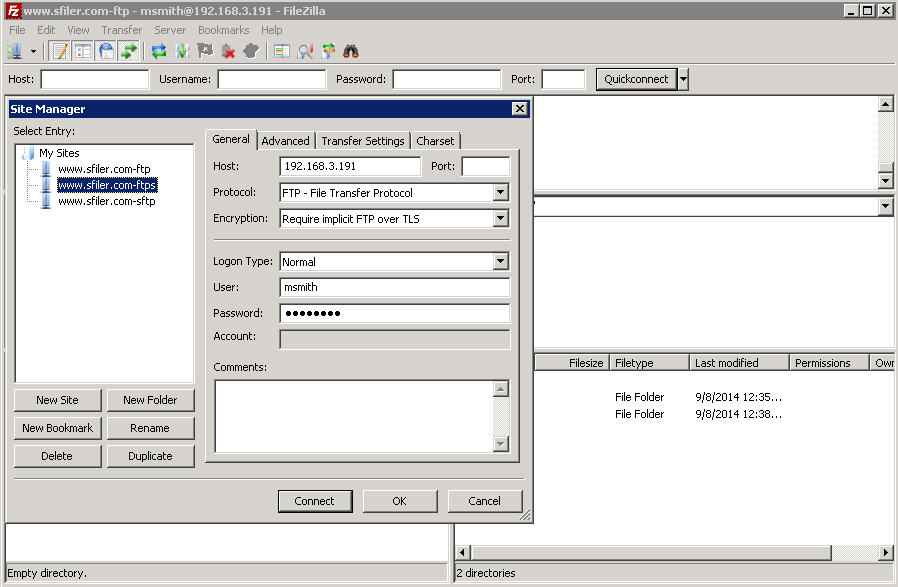Viewport: 898px width, 587px height.
Task: Click the binoculars file search icon
Action: (x=351, y=52)
